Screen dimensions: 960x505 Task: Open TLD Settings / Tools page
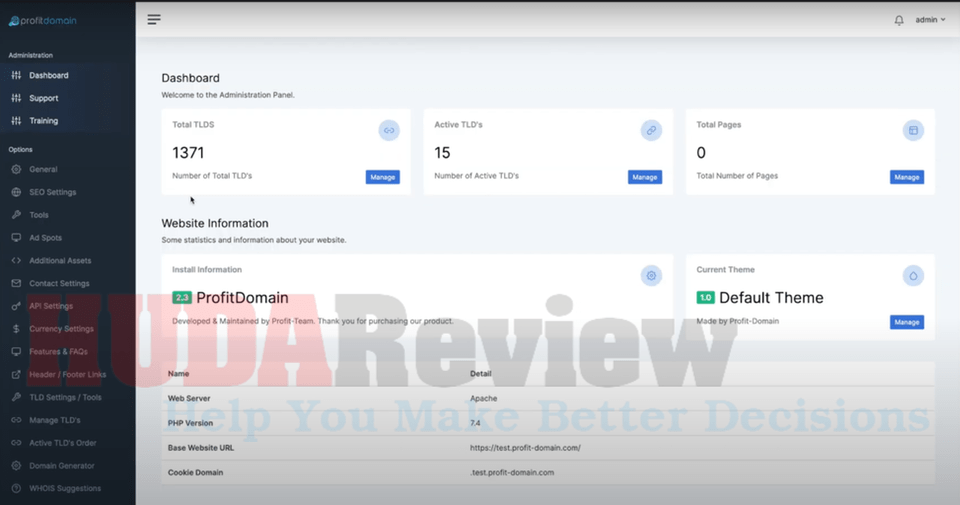66,397
